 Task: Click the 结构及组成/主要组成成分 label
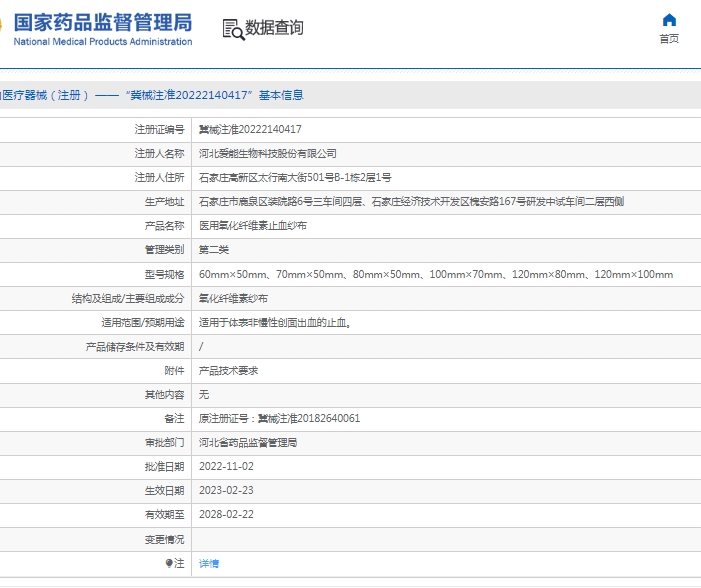point(128,299)
